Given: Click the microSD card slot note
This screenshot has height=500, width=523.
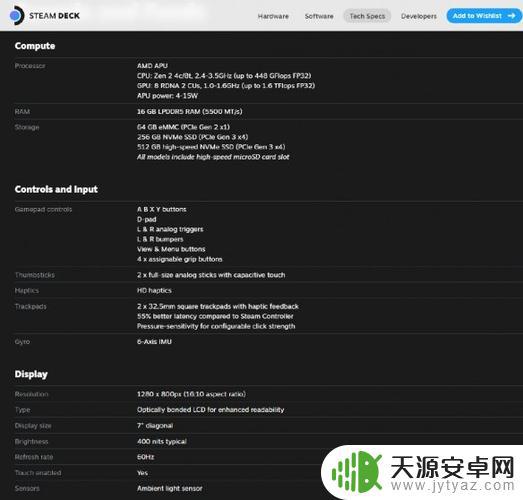Looking at the screenshot, I should coord(213,157).
